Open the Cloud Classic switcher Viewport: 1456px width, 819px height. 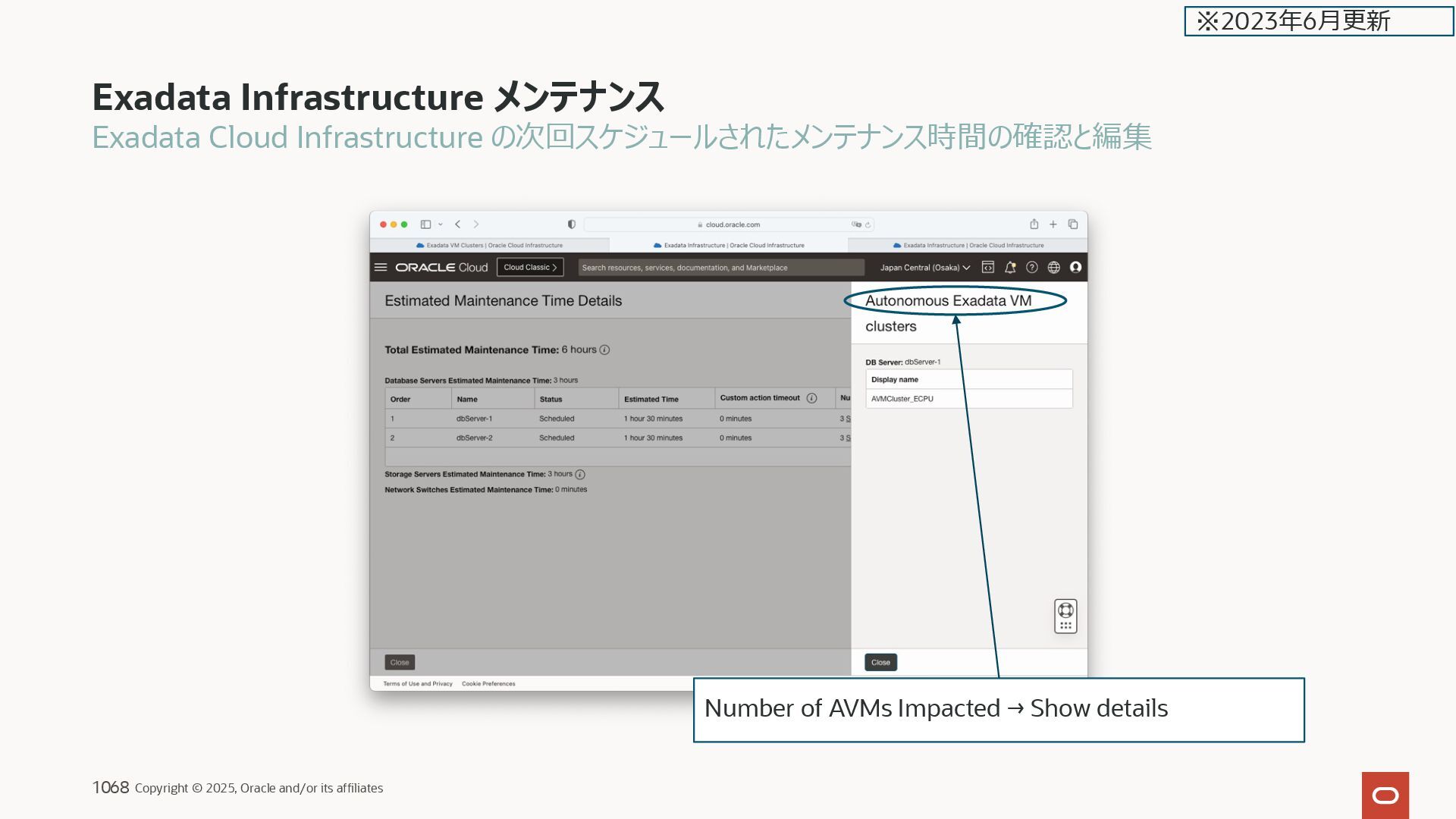[530, 268]
